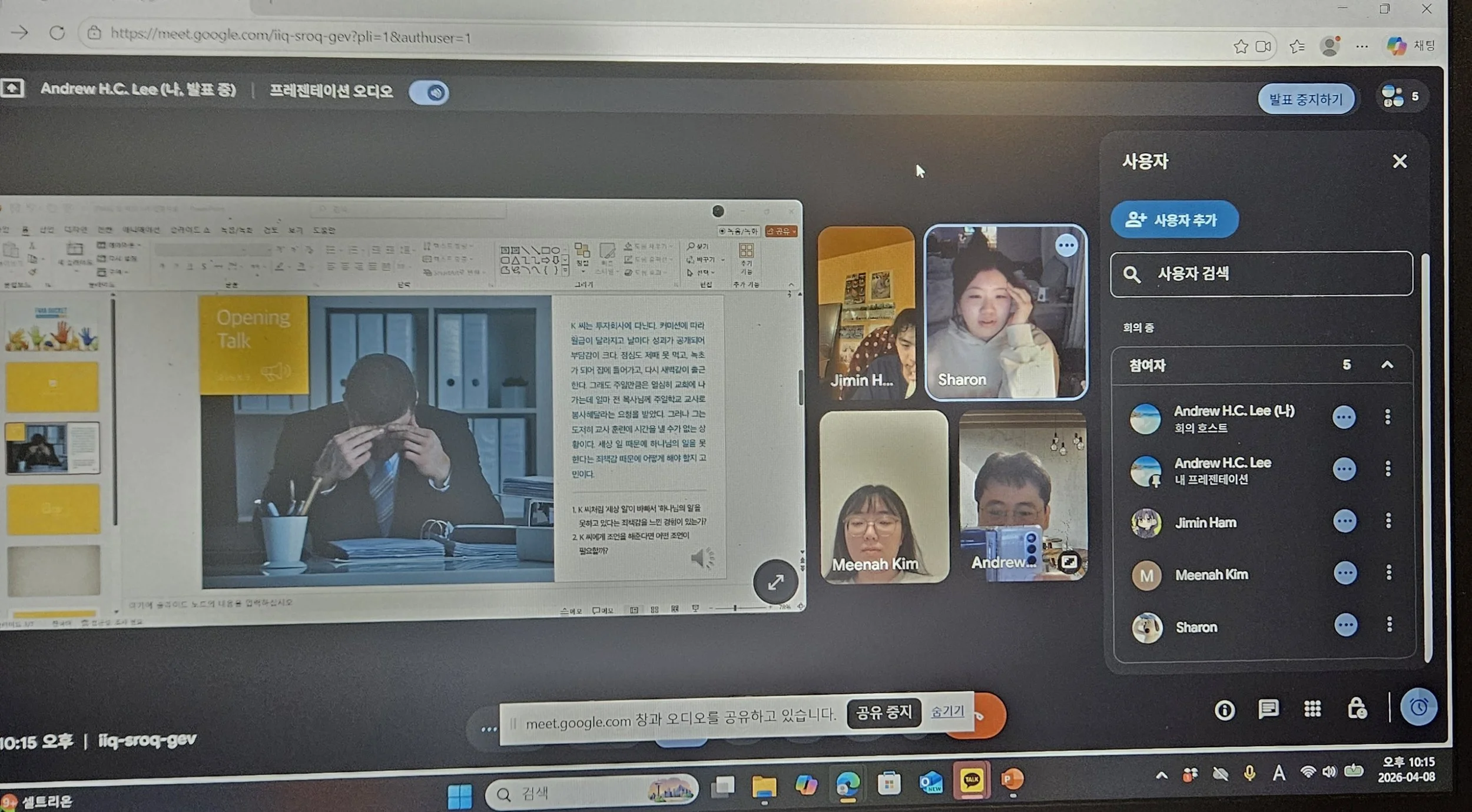The width and height of the screenshot is (1472, 812).
Task: Open the meeting info icon
Action: point(1225,710)
